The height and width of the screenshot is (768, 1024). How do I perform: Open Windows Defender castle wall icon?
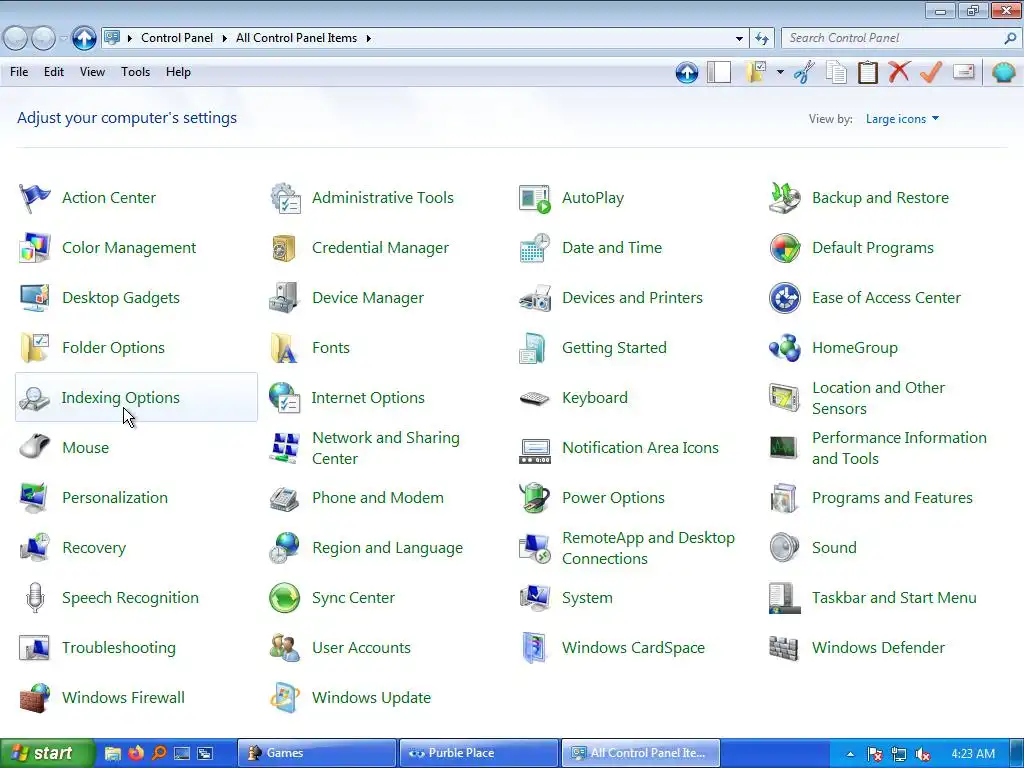[x=784, y=648]
